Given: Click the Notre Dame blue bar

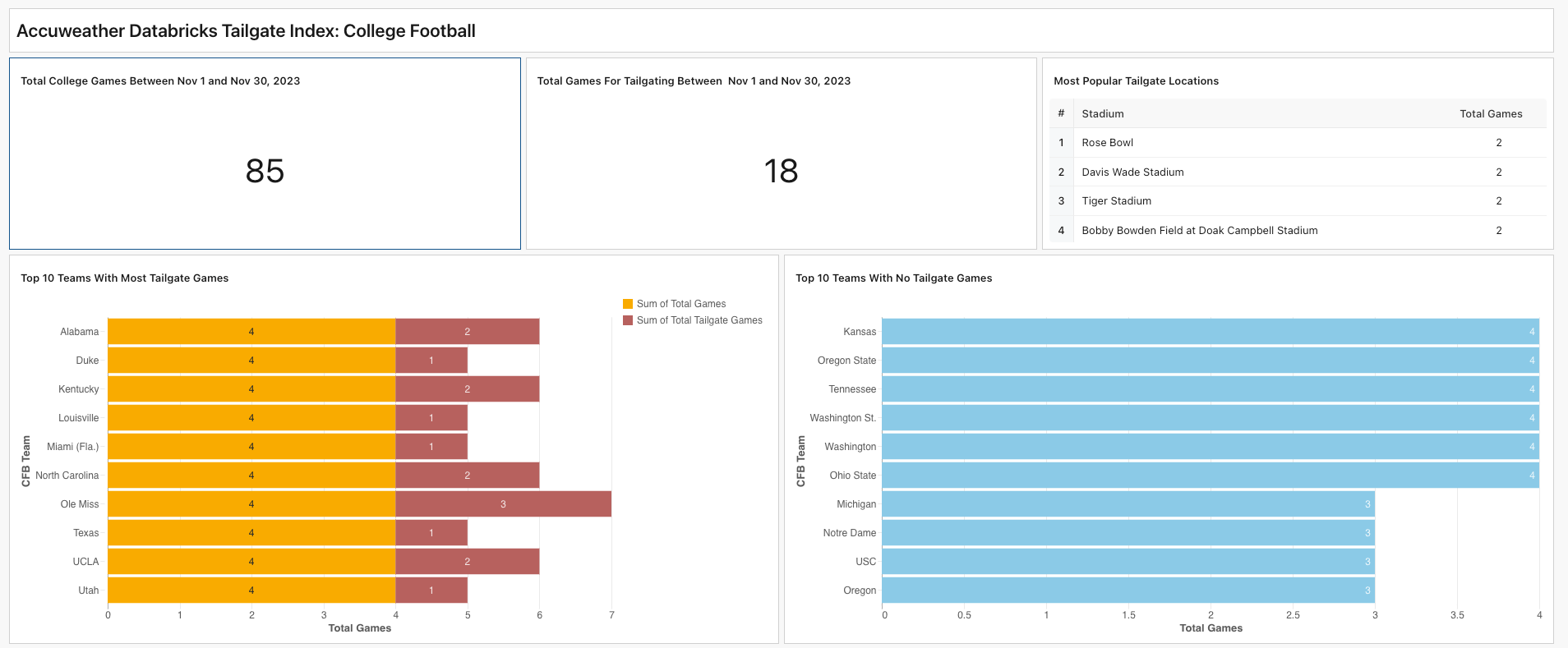Looking at the screenshot, I should pyautogui.click(x=1128, y=533).
